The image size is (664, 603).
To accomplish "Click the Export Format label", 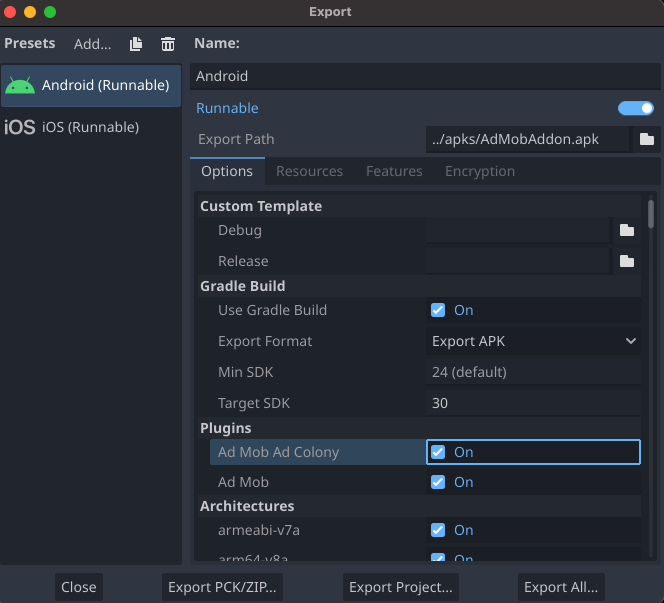I will pos(265,341).
